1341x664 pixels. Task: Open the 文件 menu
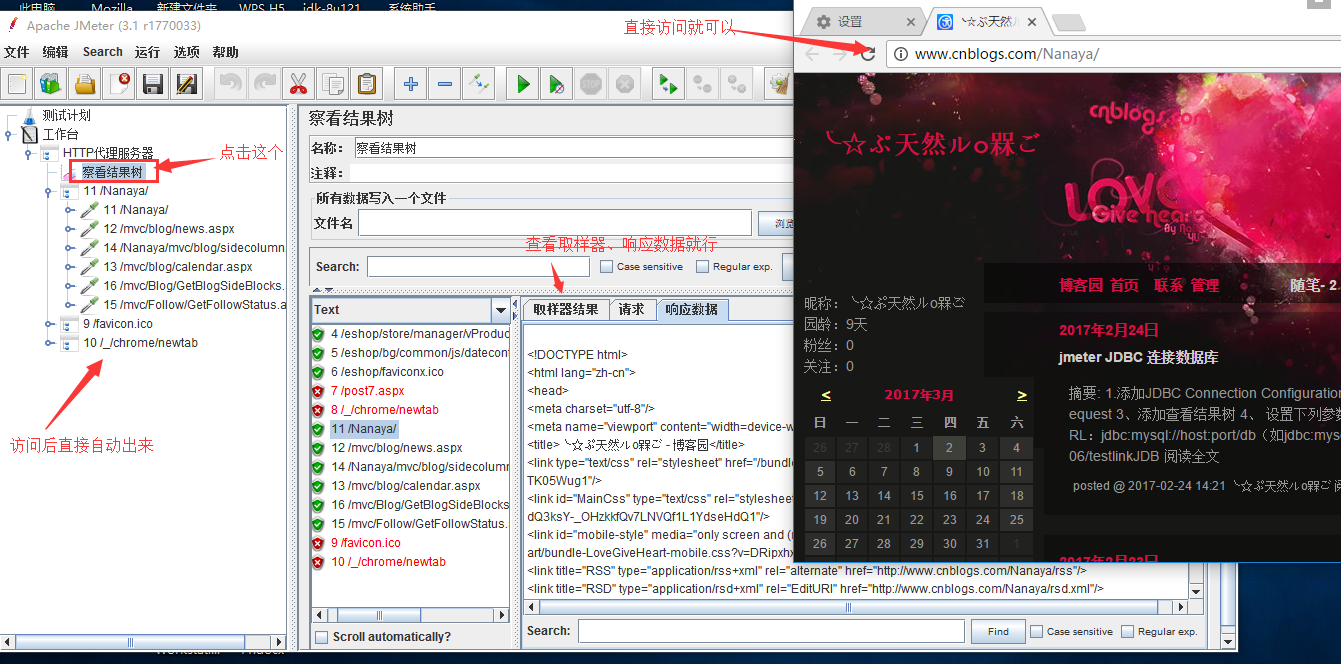[17, 52]
